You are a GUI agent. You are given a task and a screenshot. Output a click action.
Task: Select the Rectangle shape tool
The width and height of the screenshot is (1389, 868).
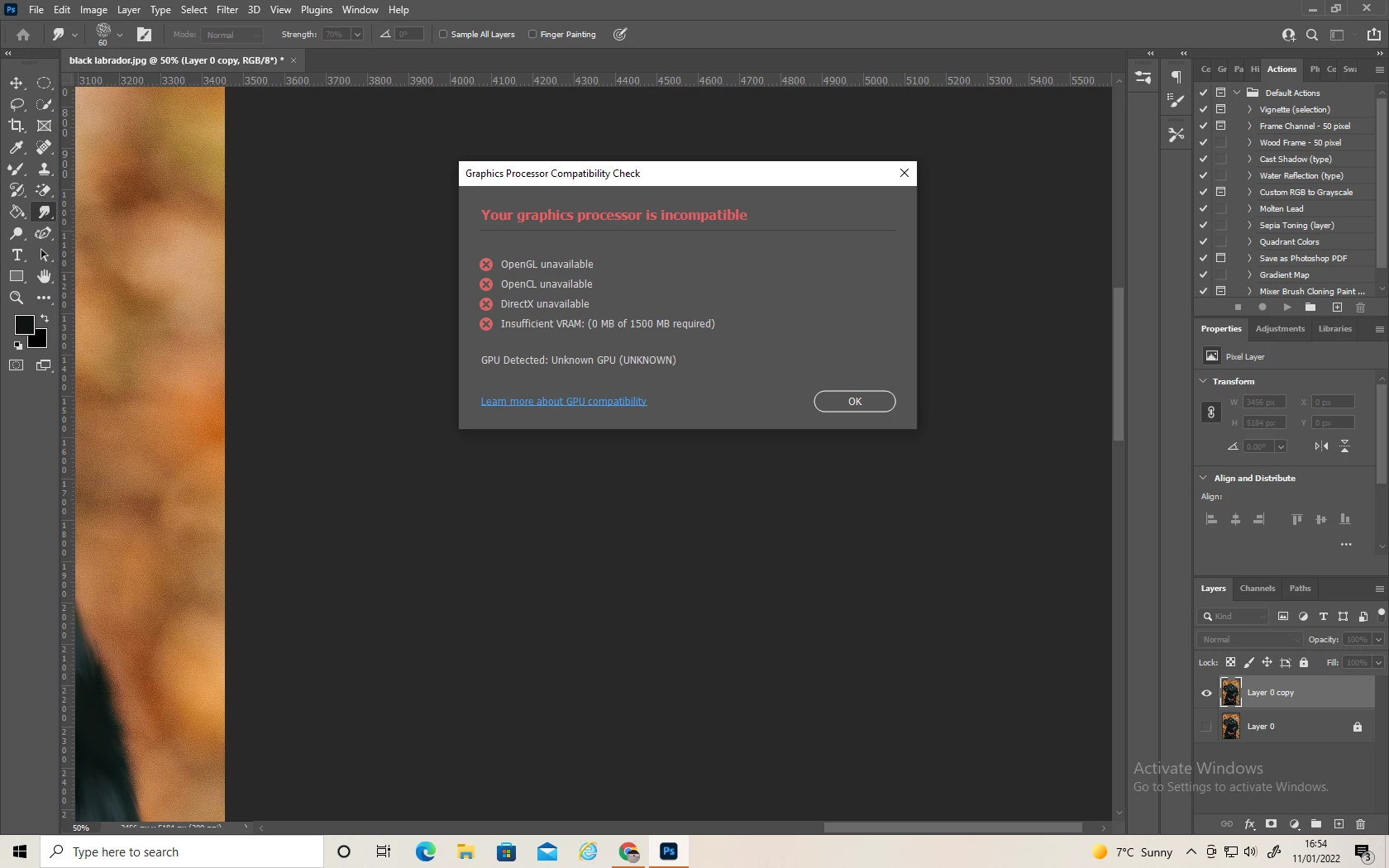(17, 277)
